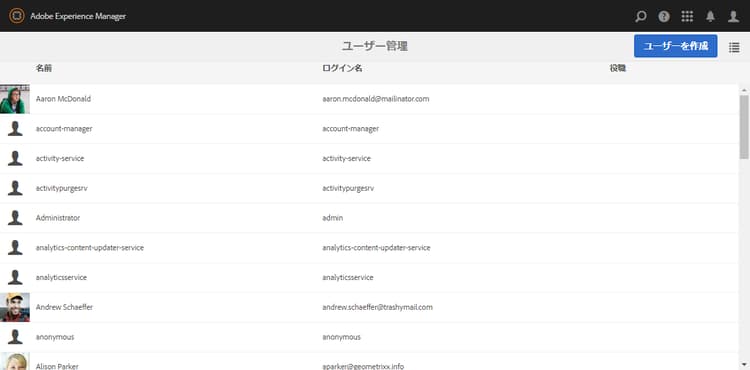Click Andrew Schaeffer's profile photo

tap(14, 307)
